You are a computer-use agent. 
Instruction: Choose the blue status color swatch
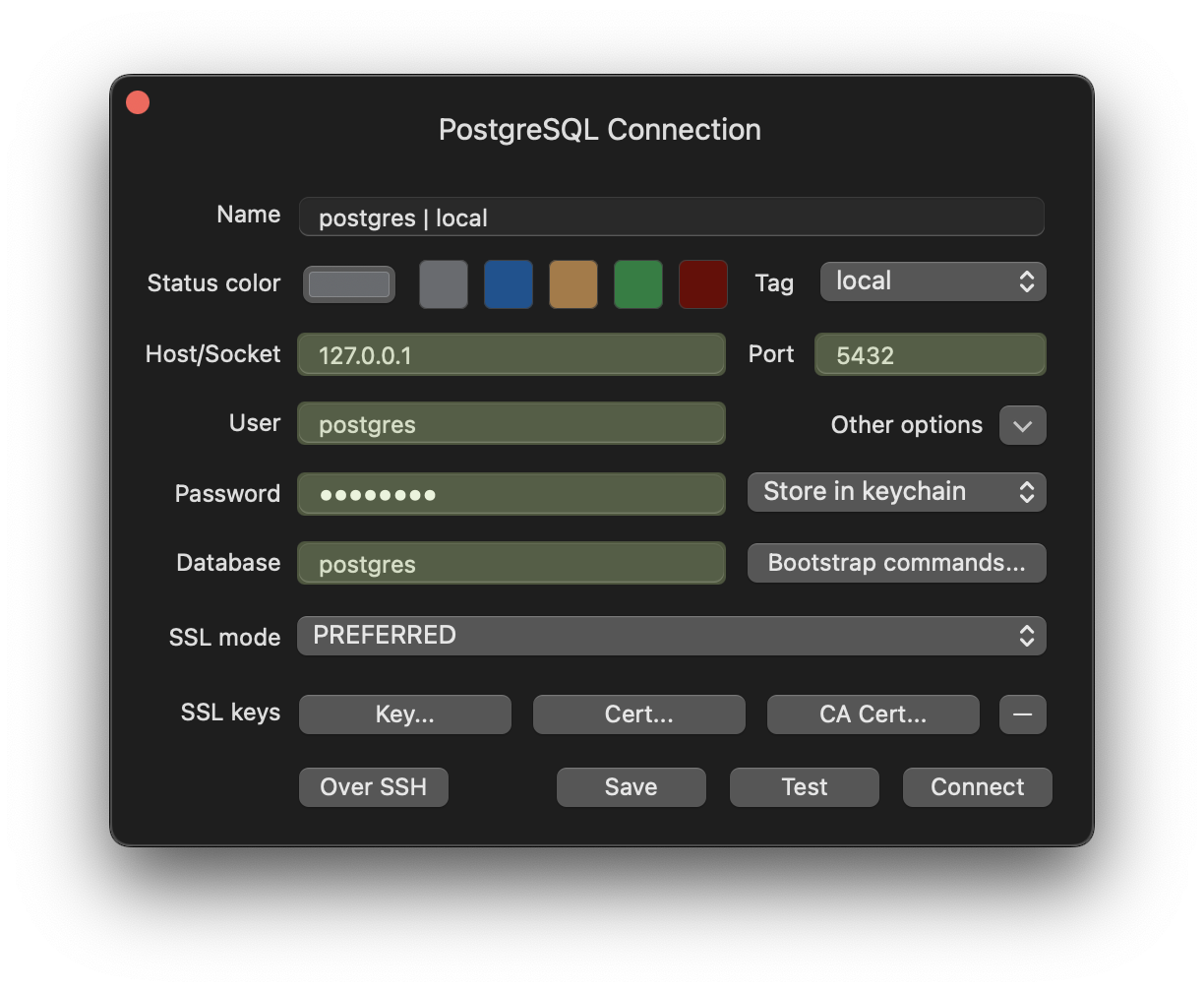coord(509,284)
